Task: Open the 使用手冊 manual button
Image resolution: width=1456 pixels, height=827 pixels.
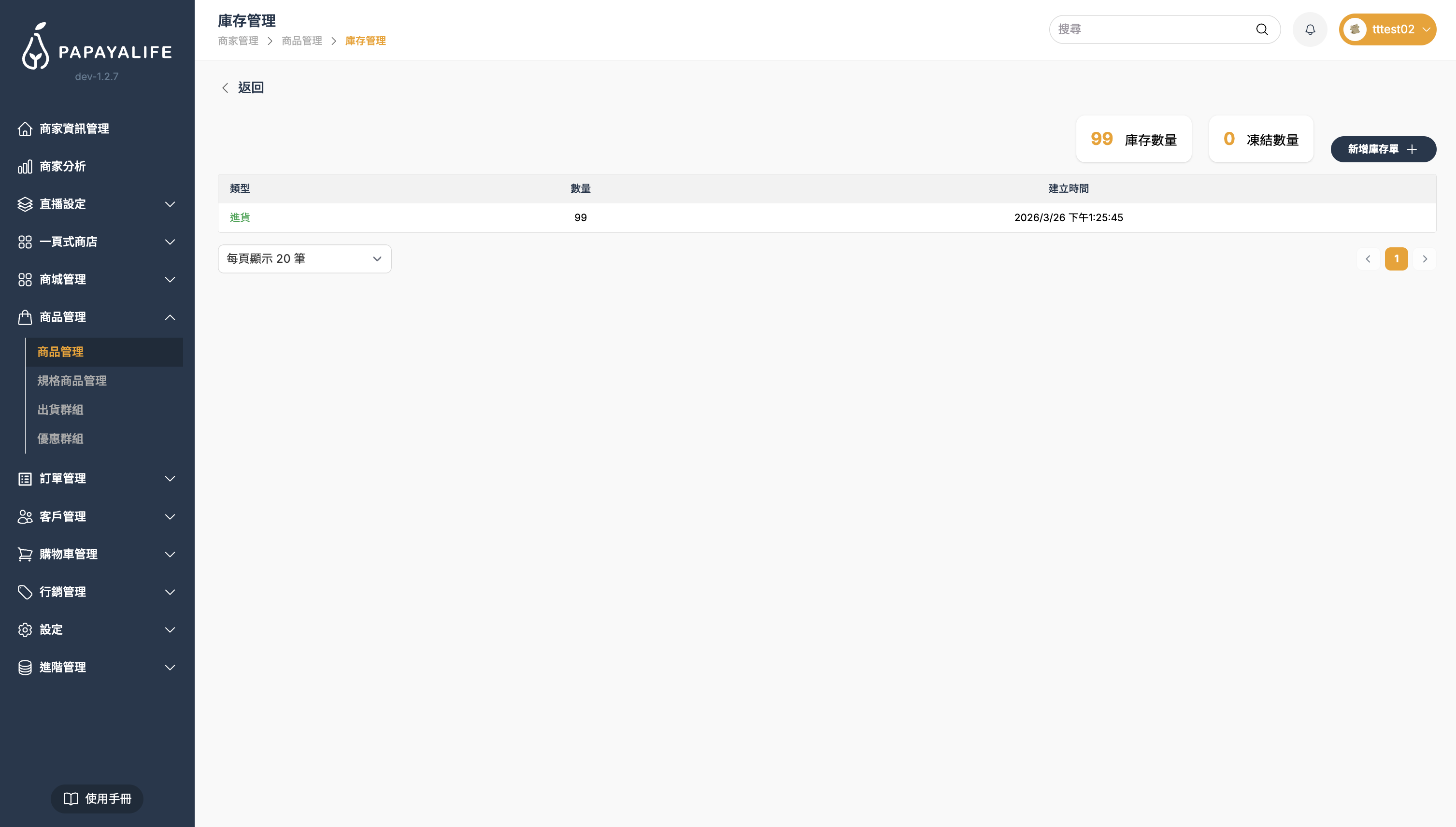Action: [x=97, y=798]
